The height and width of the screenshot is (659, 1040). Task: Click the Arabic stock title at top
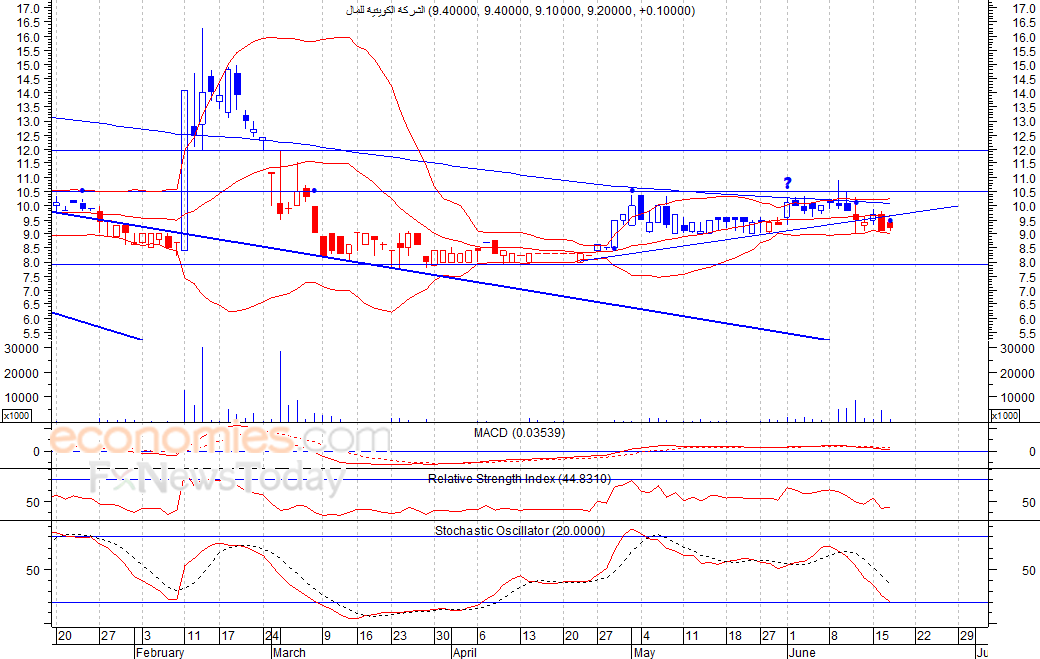(519, 11)
